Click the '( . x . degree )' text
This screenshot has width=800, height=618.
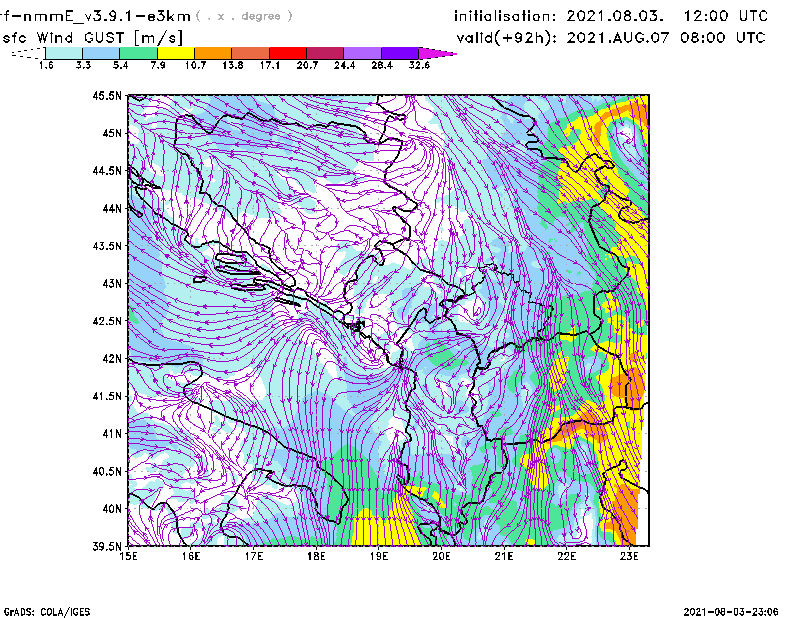coord(244,16)
